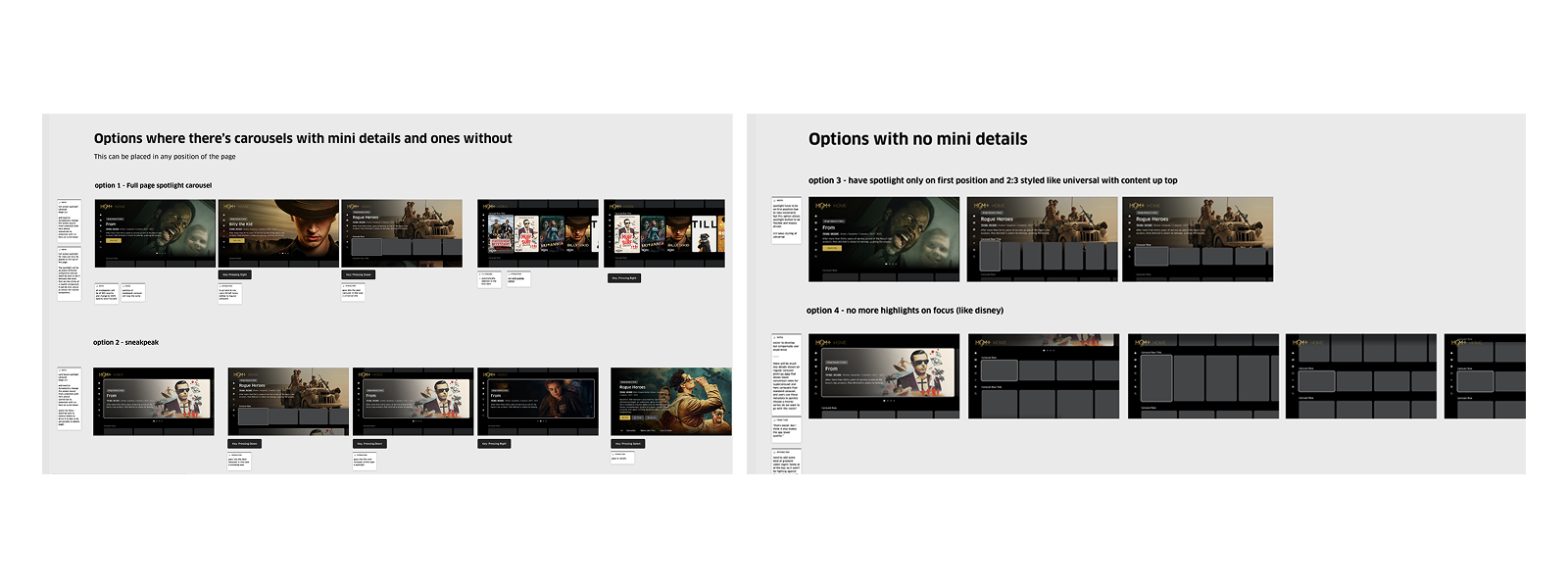
Task: Select 'Key Pressing Down' under option 2 Rogue Heroes frame
Action: (244, 444)
